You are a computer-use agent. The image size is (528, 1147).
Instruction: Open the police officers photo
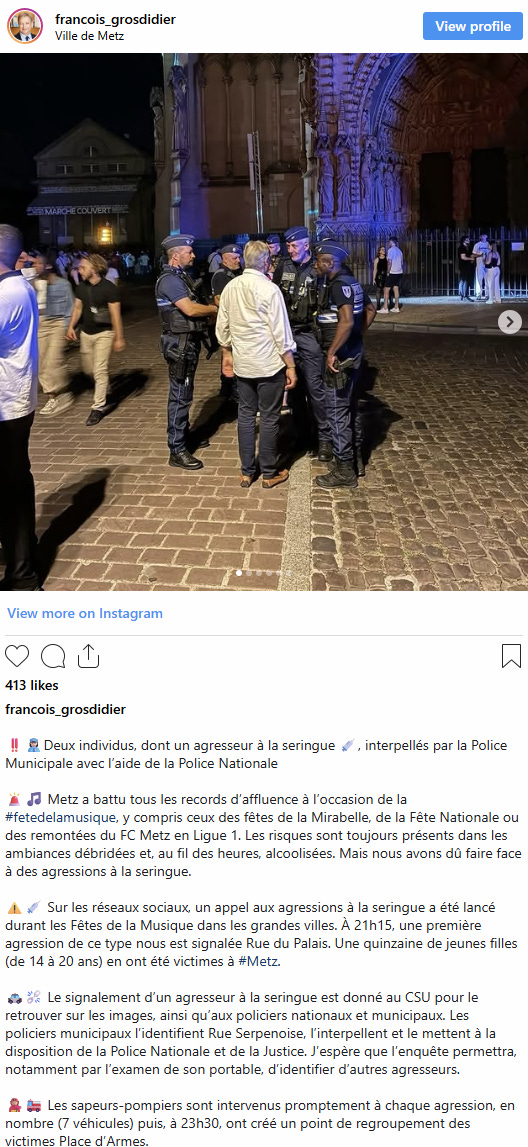click(x=264, y=322)
